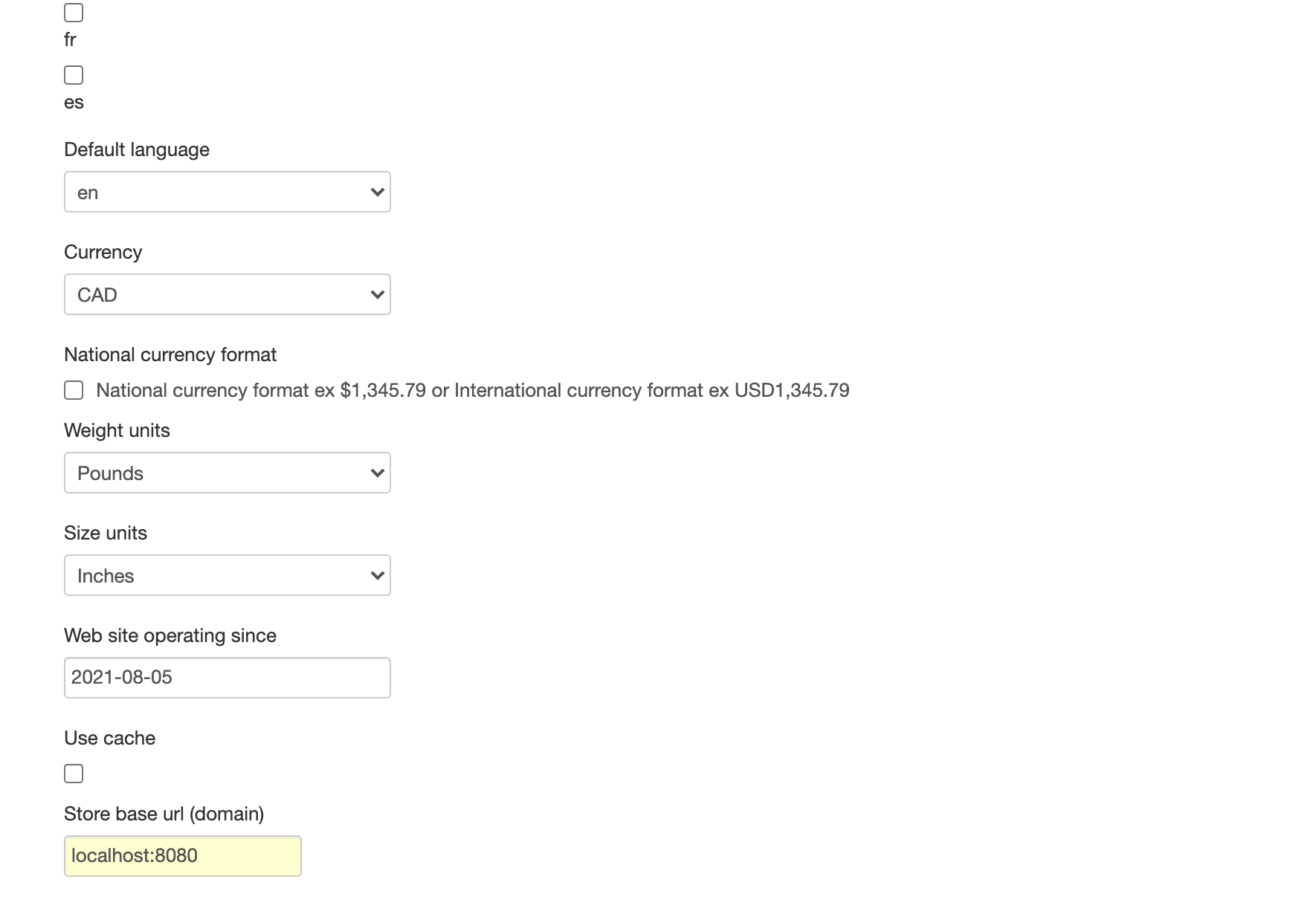Click the Default language label

[x=137, y=149]
